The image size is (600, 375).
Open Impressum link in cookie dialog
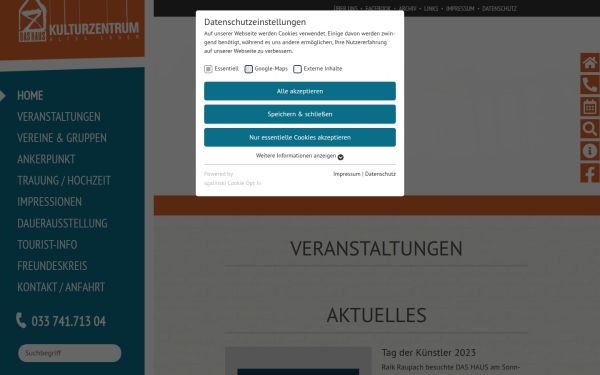pos(347,174)
